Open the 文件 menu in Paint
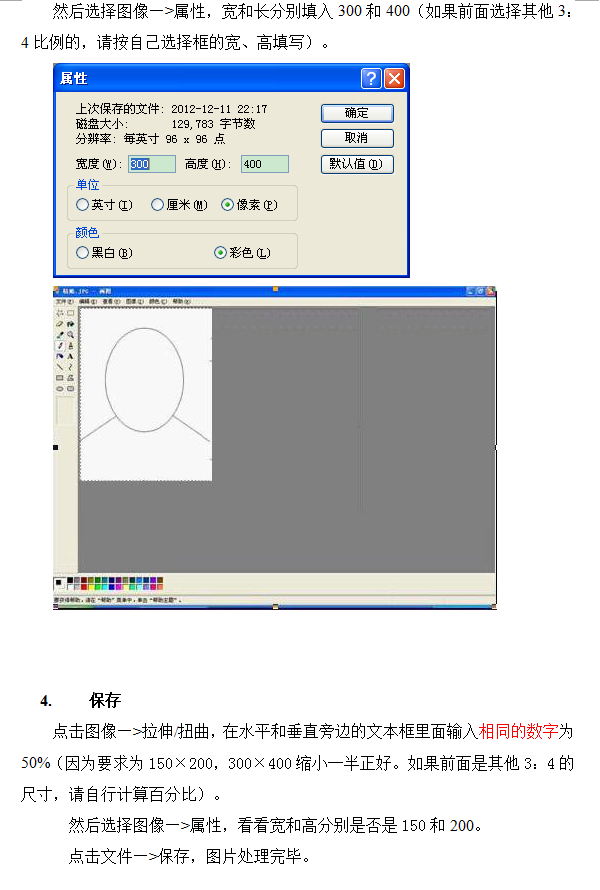 63,300
